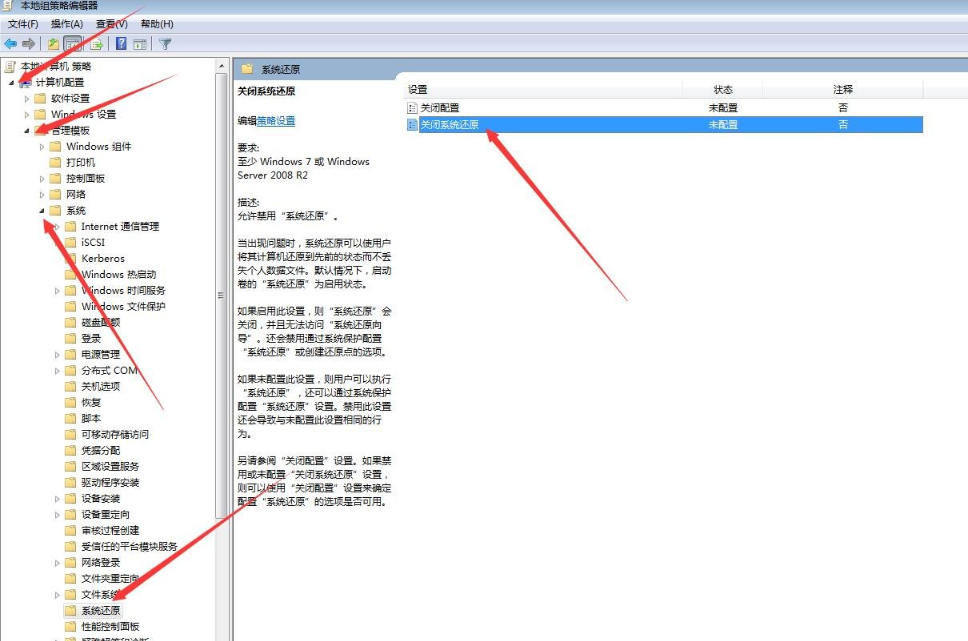The height and width of the screenshot is (641, 968).
Task: Collapse the 管理模板 tree node
Action: (x=27, y=130)
